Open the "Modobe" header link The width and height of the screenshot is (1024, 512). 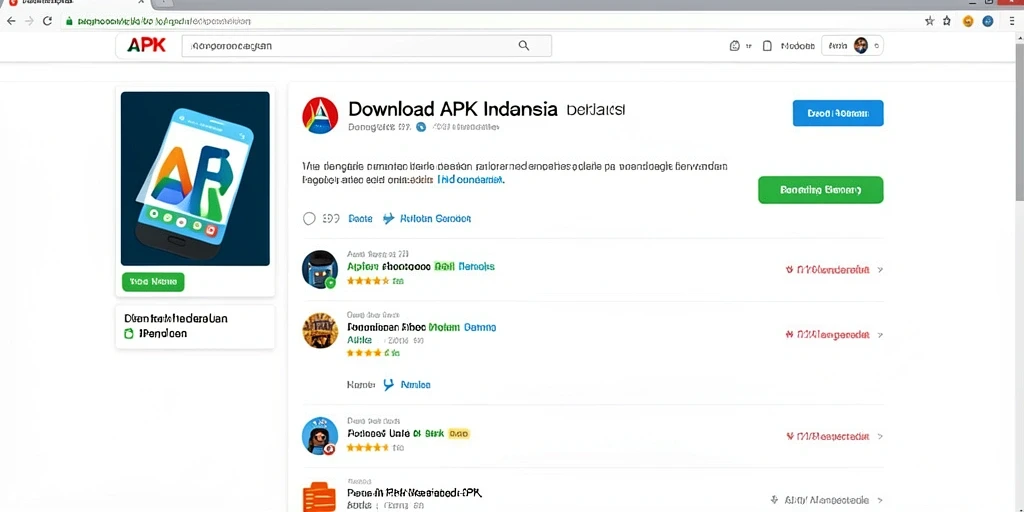[x=797, y=46]
